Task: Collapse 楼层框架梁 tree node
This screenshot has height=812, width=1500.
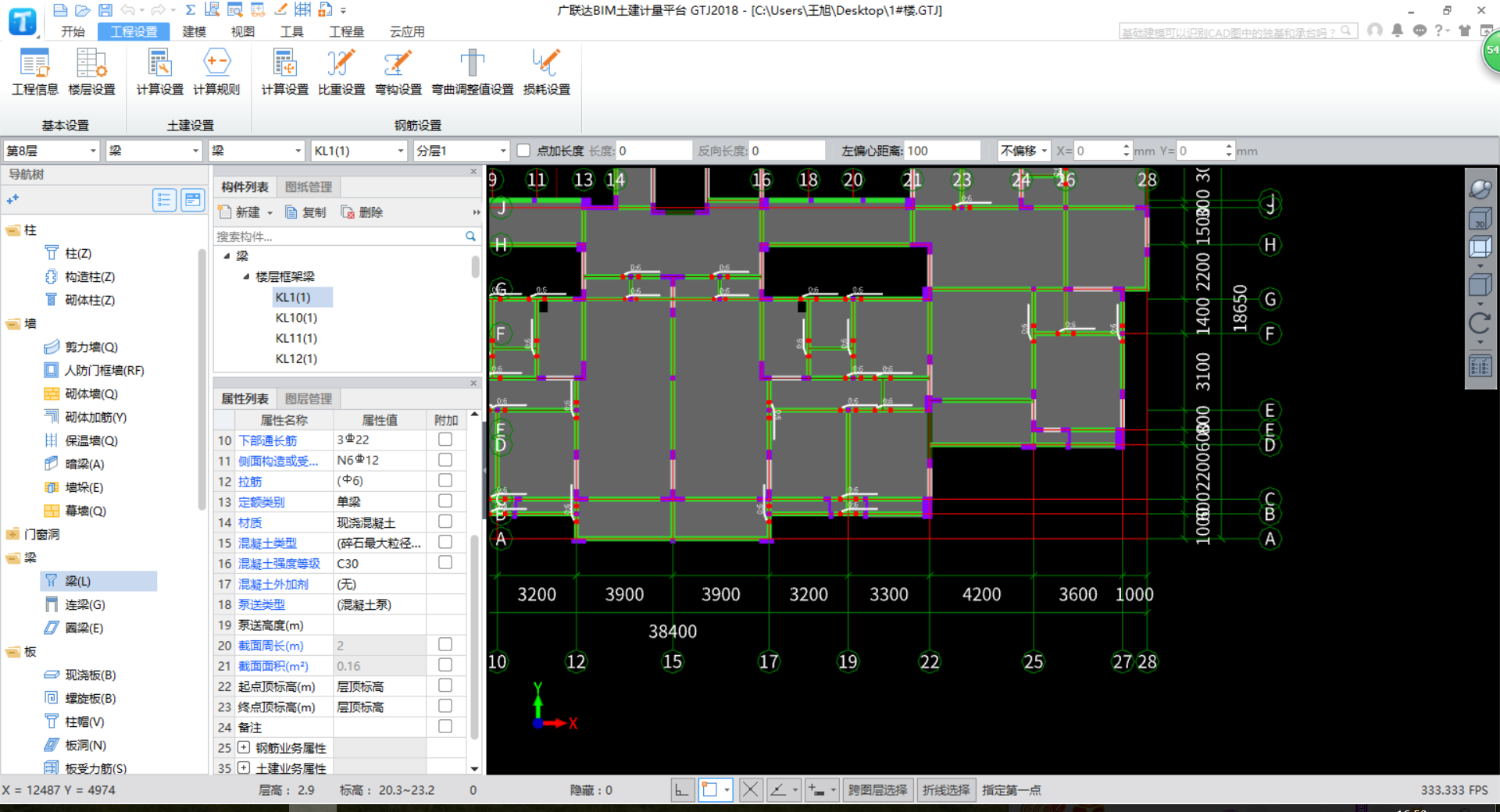Action: [246, 276]
